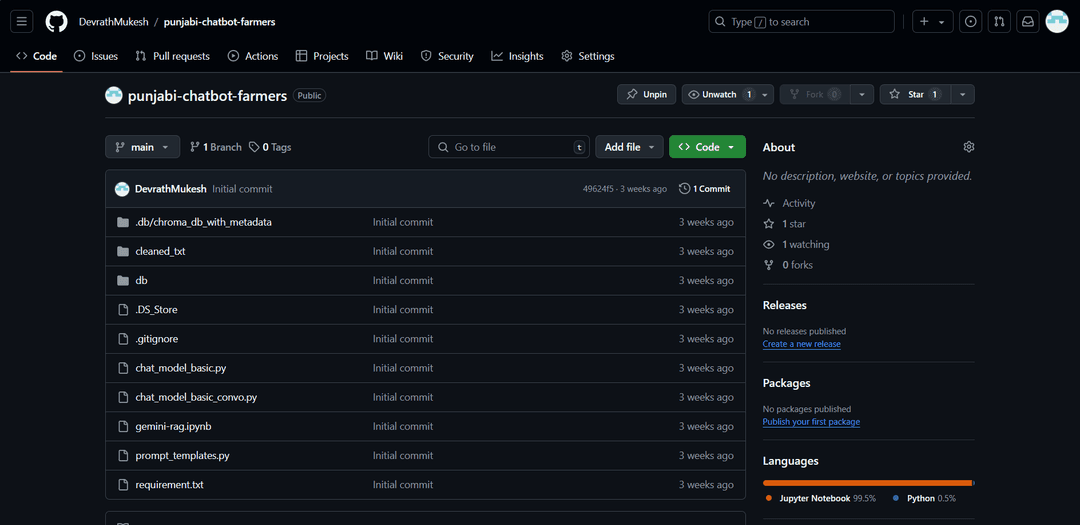Viewport: 1080px width, 525px height.
Task: Click the orange Jupyter Notebook language bar
Action: [867, 483]
